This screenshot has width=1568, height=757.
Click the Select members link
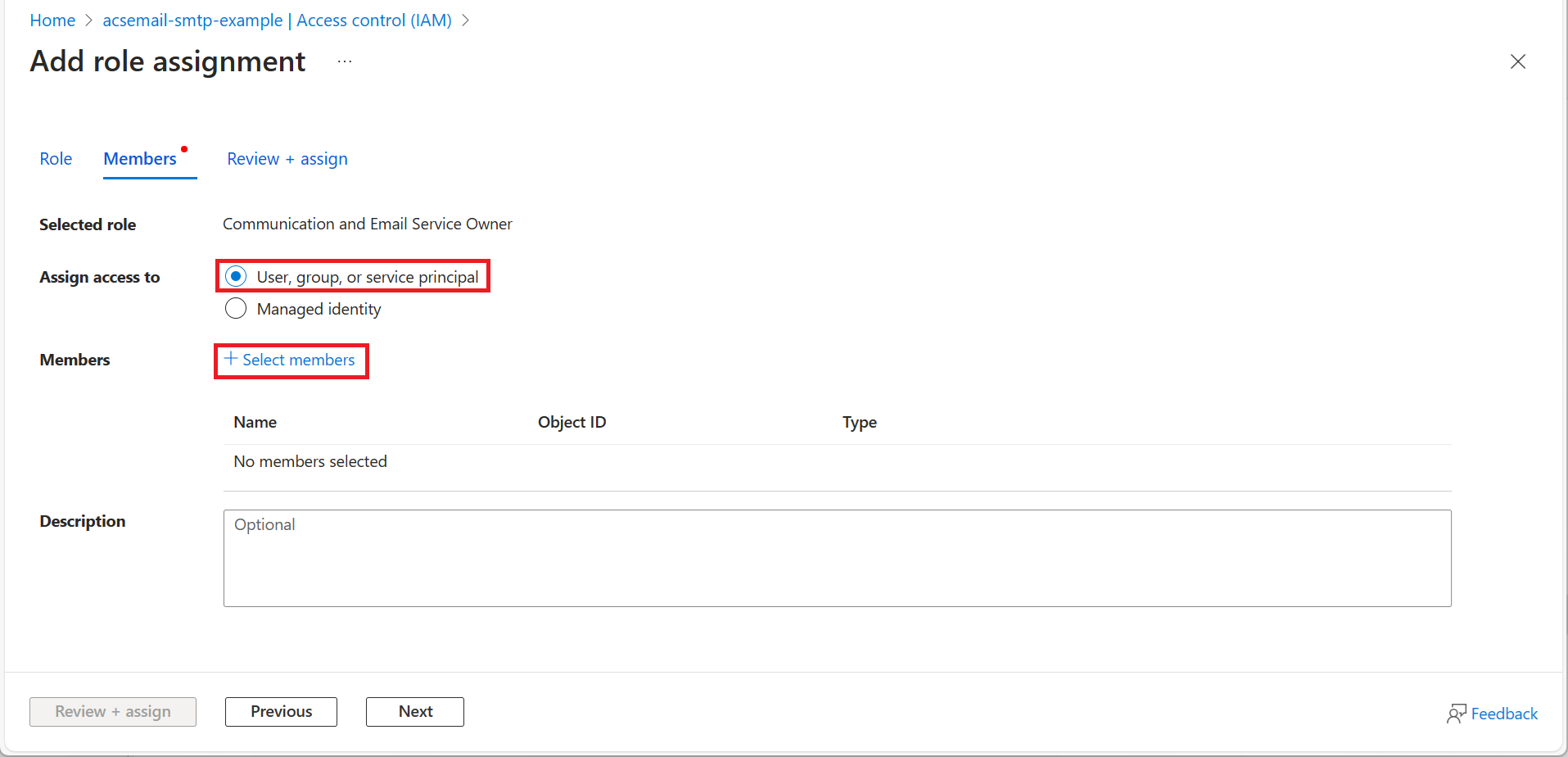click(x=298, y=360)
